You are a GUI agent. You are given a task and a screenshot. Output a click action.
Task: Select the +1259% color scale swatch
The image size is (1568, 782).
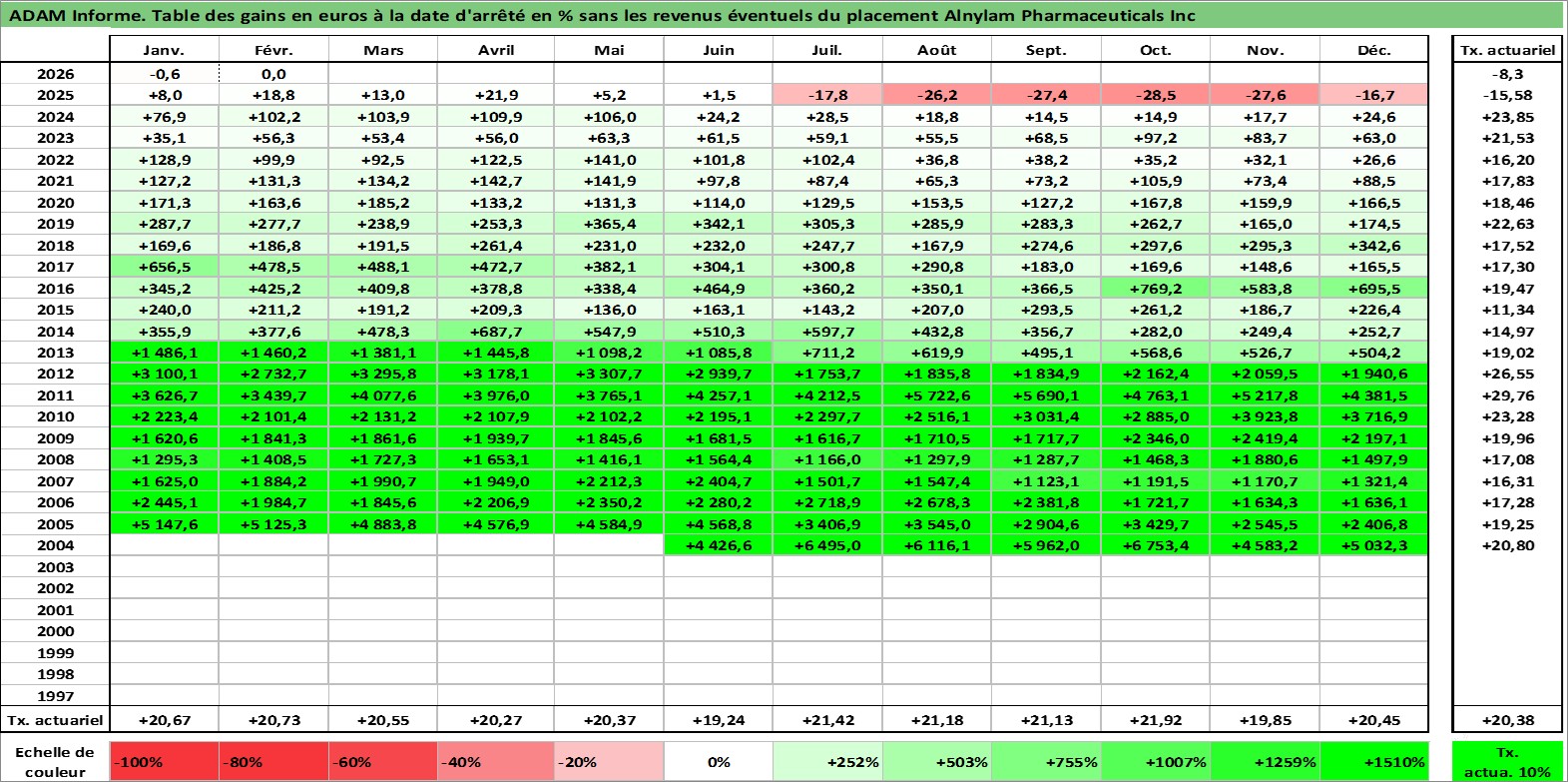coord(1265,761)
